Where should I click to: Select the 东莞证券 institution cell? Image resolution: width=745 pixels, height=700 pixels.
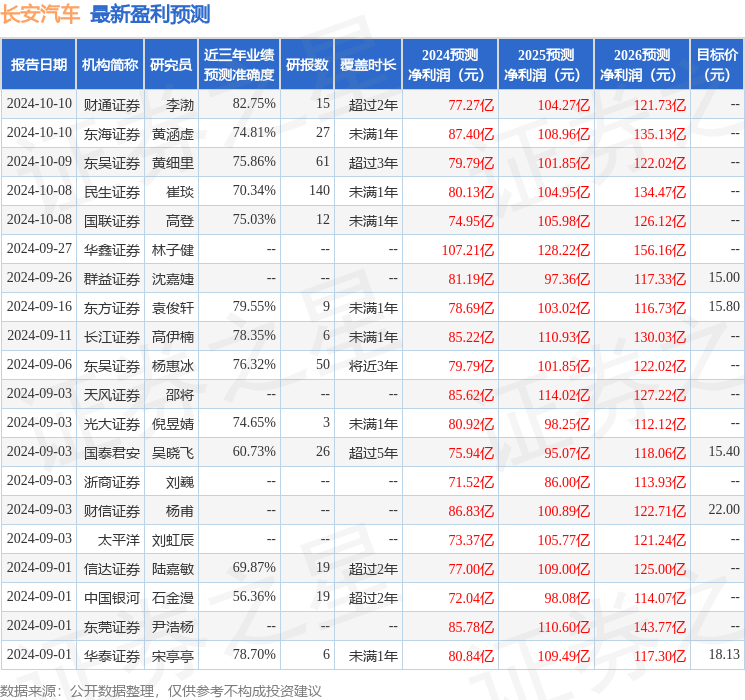[112, 627]
